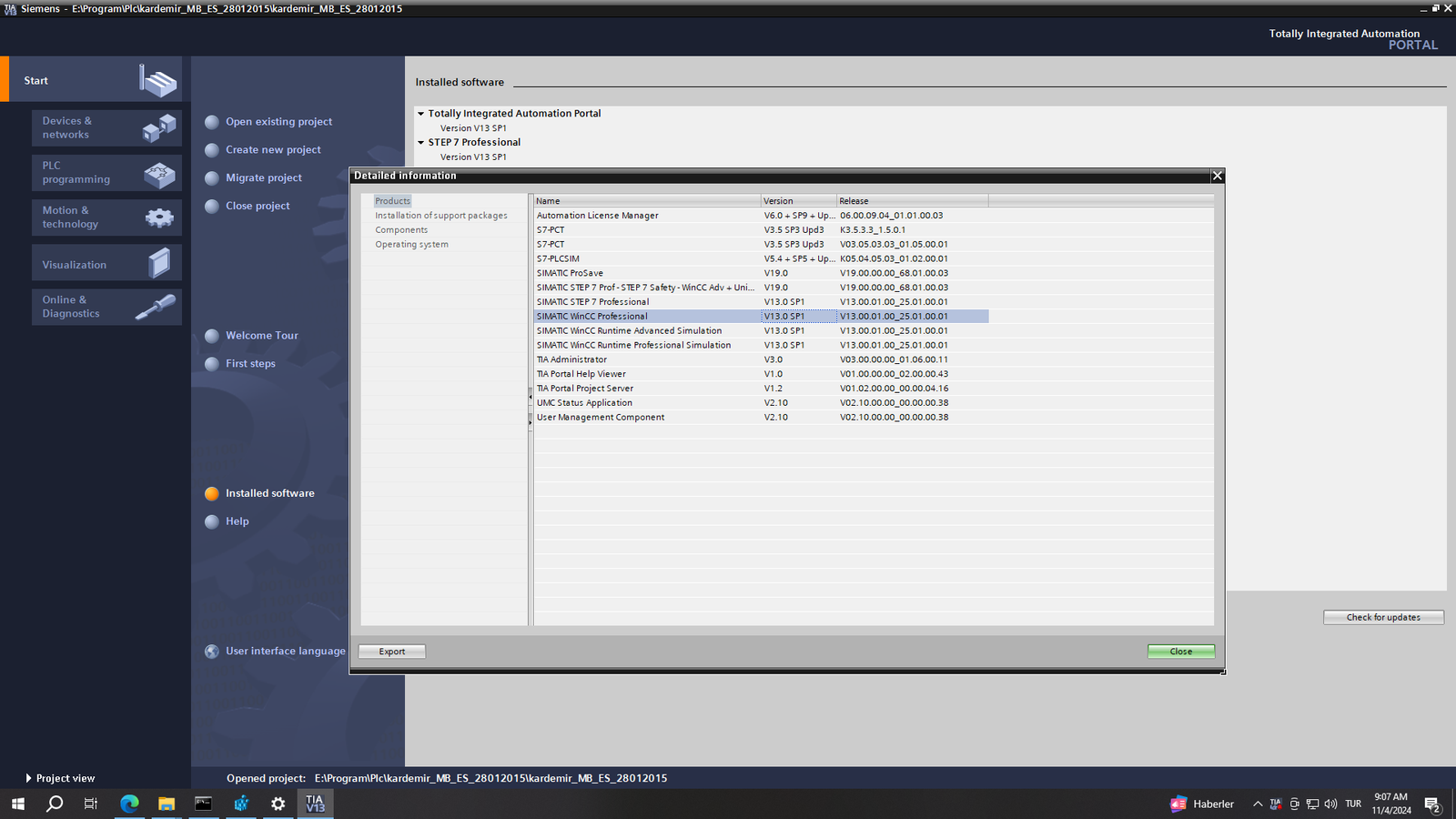Select the User Management Component row
Image resolution: width=1456 pixels, height=819 pixels.
point(761,418)
